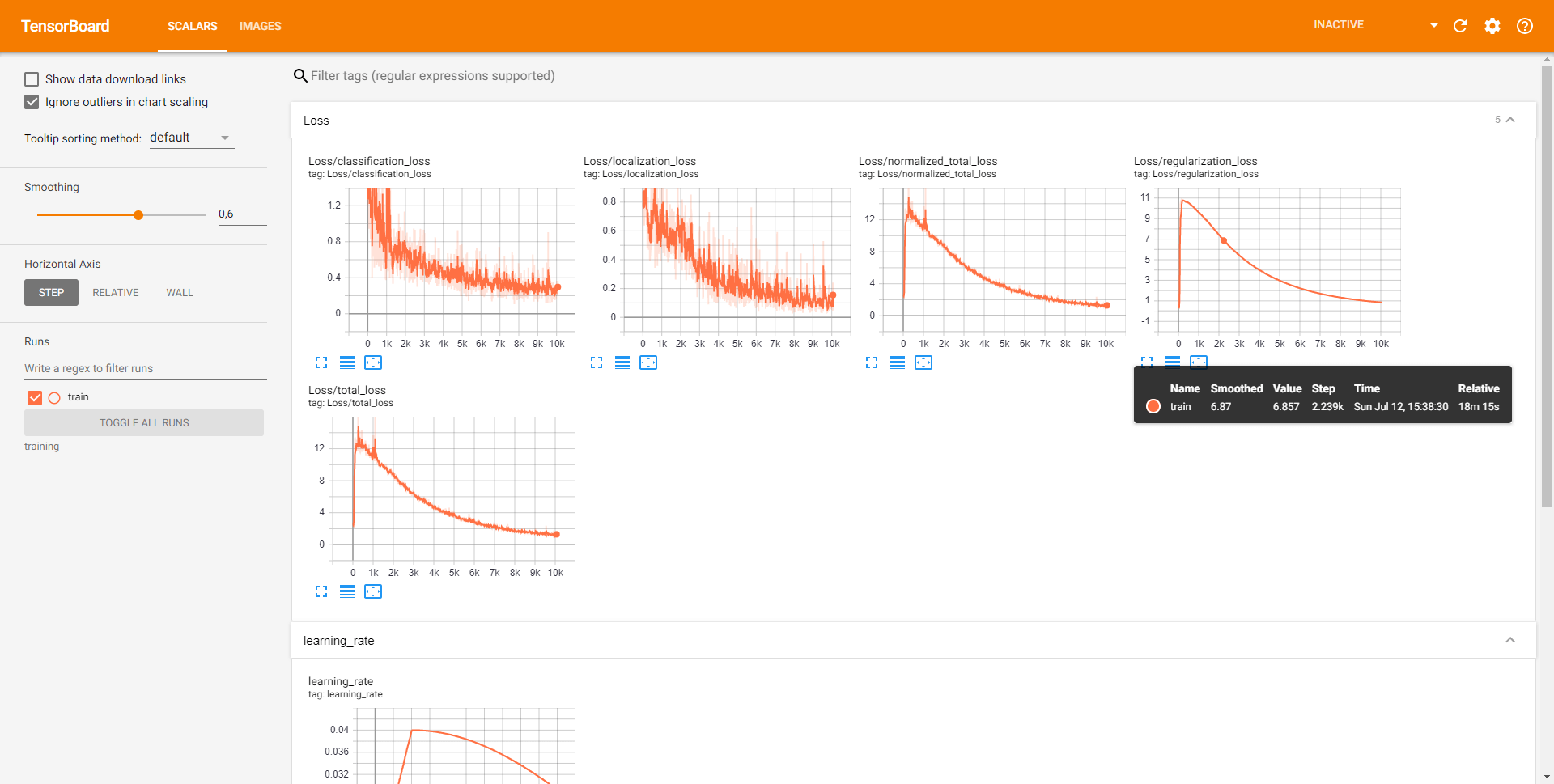Viewport: 1554px width, 784px height.
Task: Expand the Loss/classification_loss chart to fullscreen
Action: coord(321,362)
